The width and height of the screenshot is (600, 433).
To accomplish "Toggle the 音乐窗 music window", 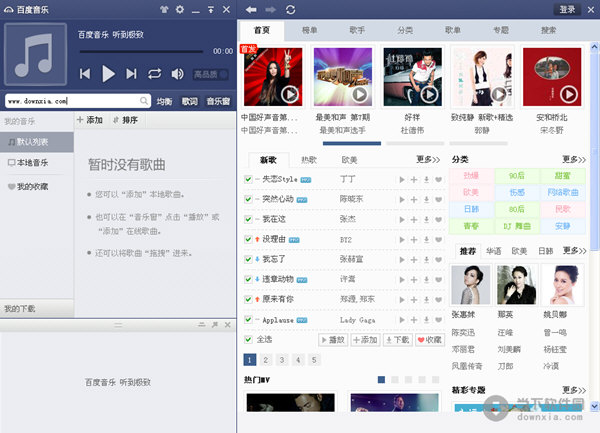I will pyautogui.click(x=218, y=101).
